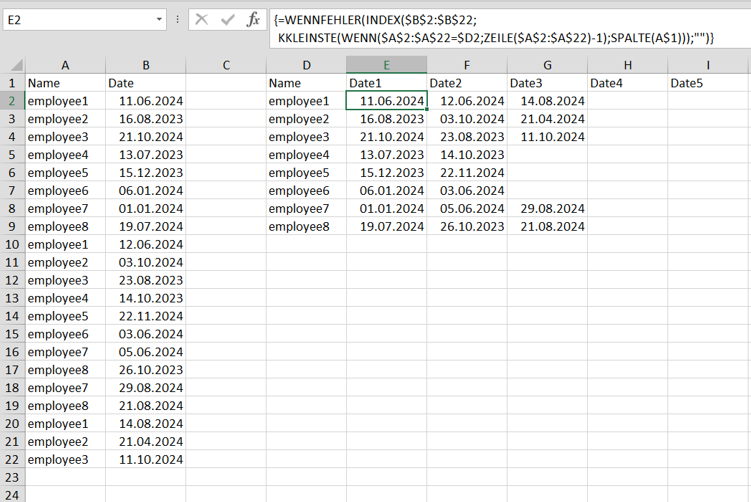Image resolution: width=751 pixels, height=502 pixels.
Task: Select cell B17 with 26.10.2023
Action: pos(146,370)
